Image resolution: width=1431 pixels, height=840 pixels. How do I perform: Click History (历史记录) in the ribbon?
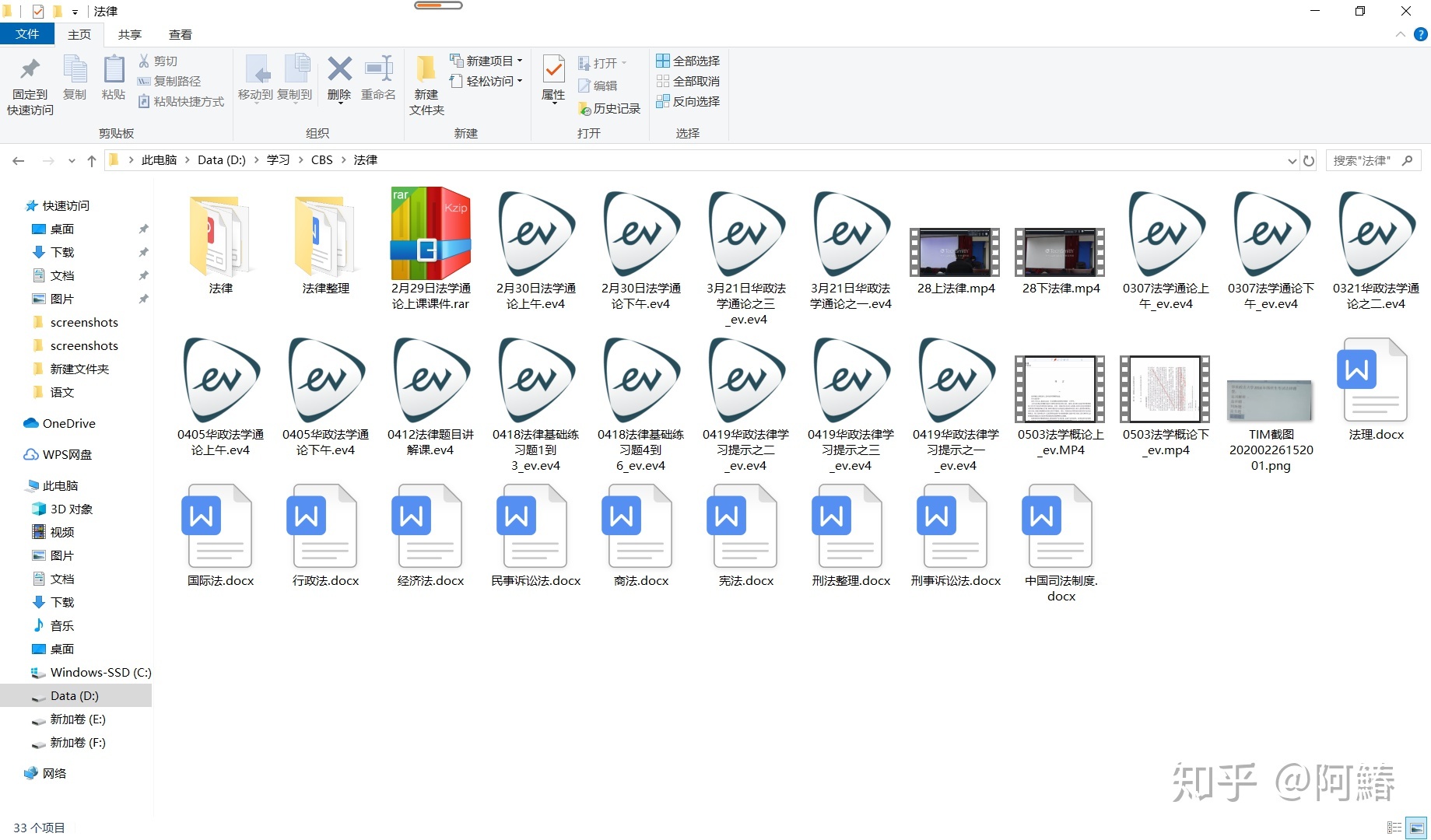609,109
